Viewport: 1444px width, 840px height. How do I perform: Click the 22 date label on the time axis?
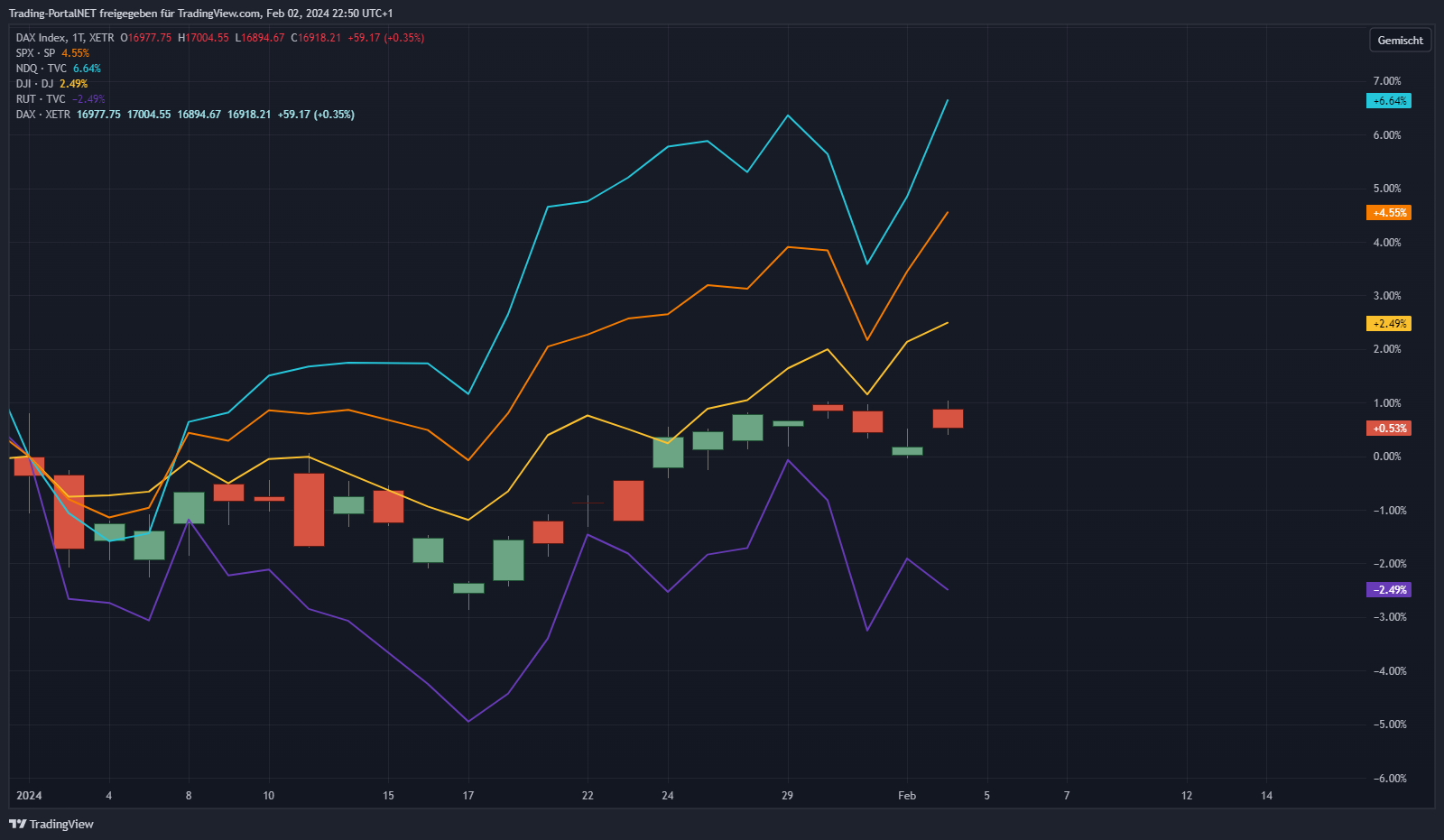point(588,796)
